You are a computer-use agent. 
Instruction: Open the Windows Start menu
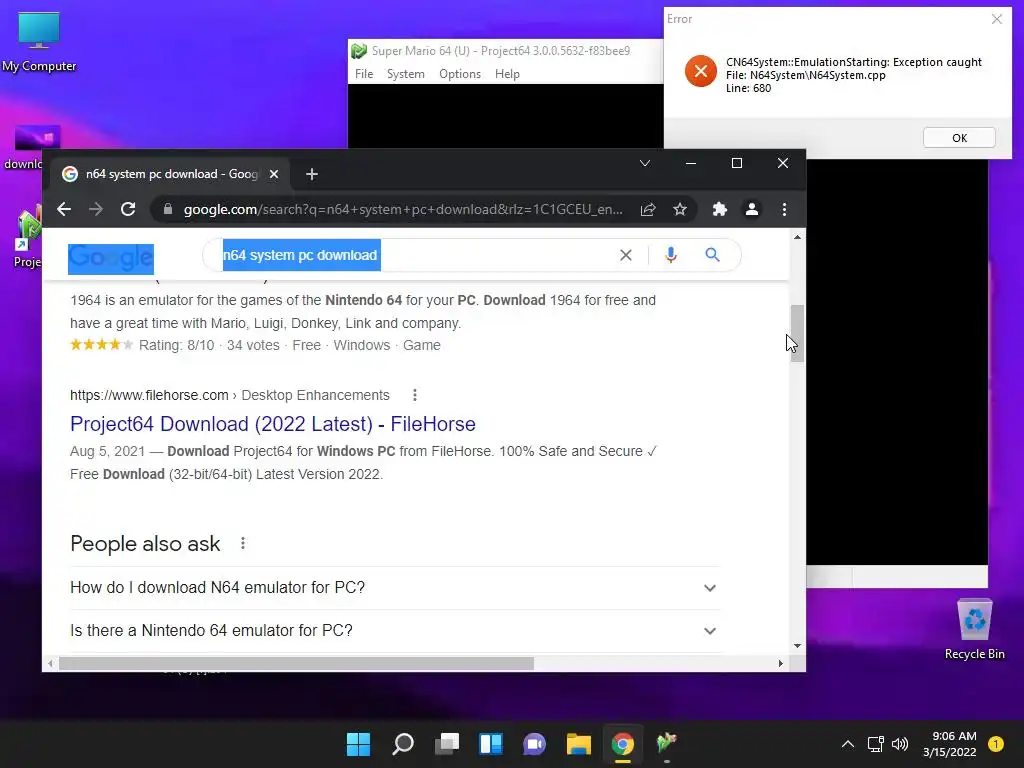pos(358,744)
